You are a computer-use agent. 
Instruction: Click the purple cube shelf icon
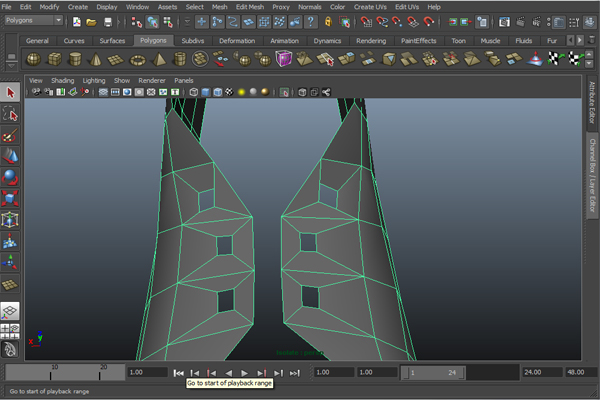coord(284,59)
